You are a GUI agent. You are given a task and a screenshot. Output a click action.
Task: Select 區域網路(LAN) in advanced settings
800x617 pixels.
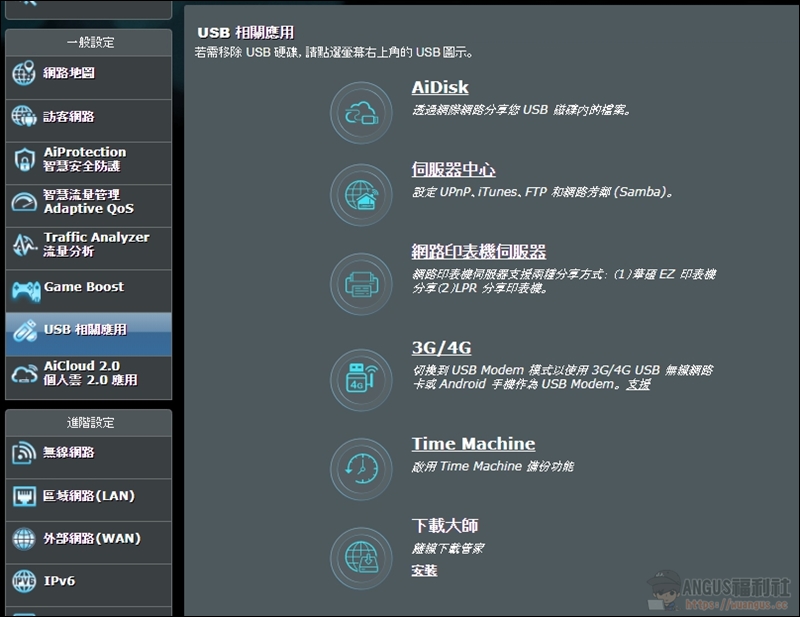(x=88, y=496)
